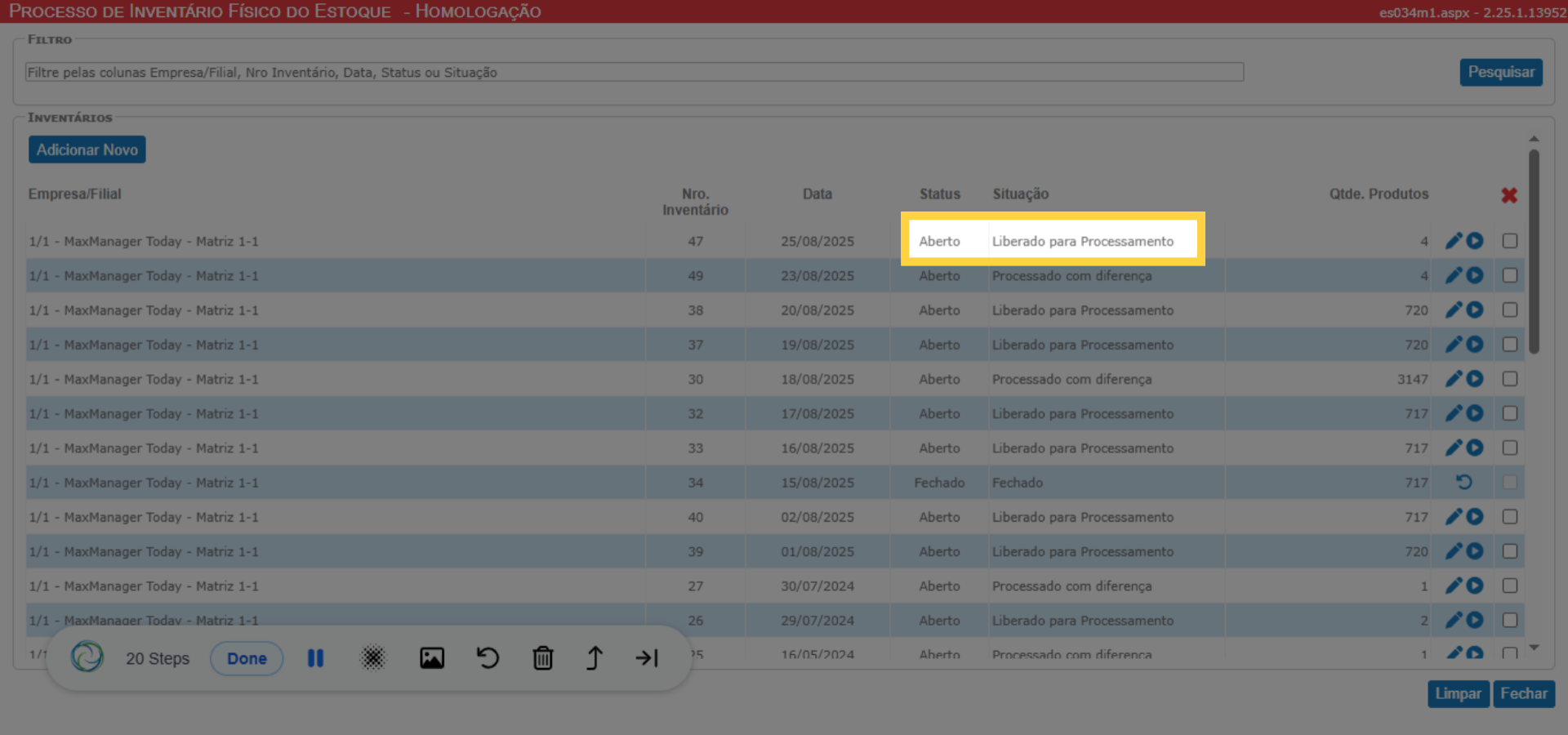Screen dimensions: 1568x735
Task: Pause the step recorder
Action: (315, 658)
